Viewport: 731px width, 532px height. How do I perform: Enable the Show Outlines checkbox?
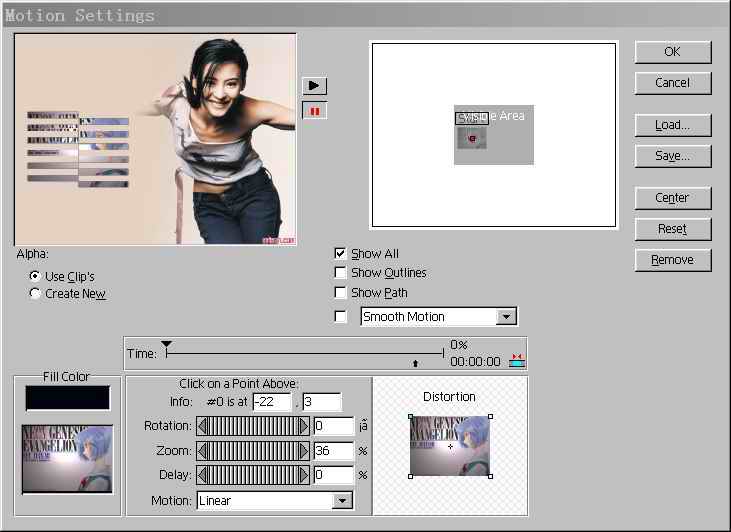coord(341,273)
